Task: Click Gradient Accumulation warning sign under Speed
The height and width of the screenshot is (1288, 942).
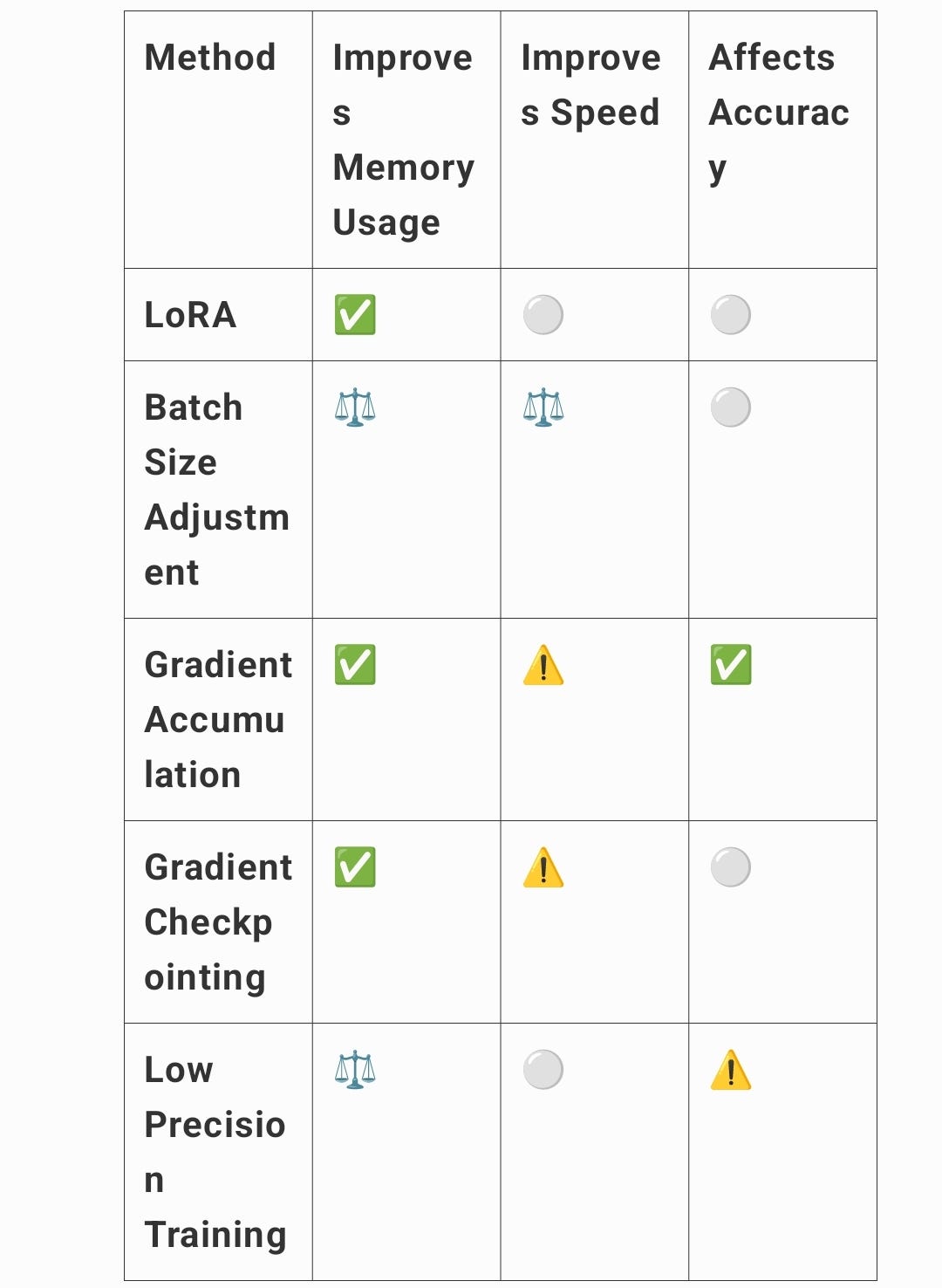Action: [543, 665]
